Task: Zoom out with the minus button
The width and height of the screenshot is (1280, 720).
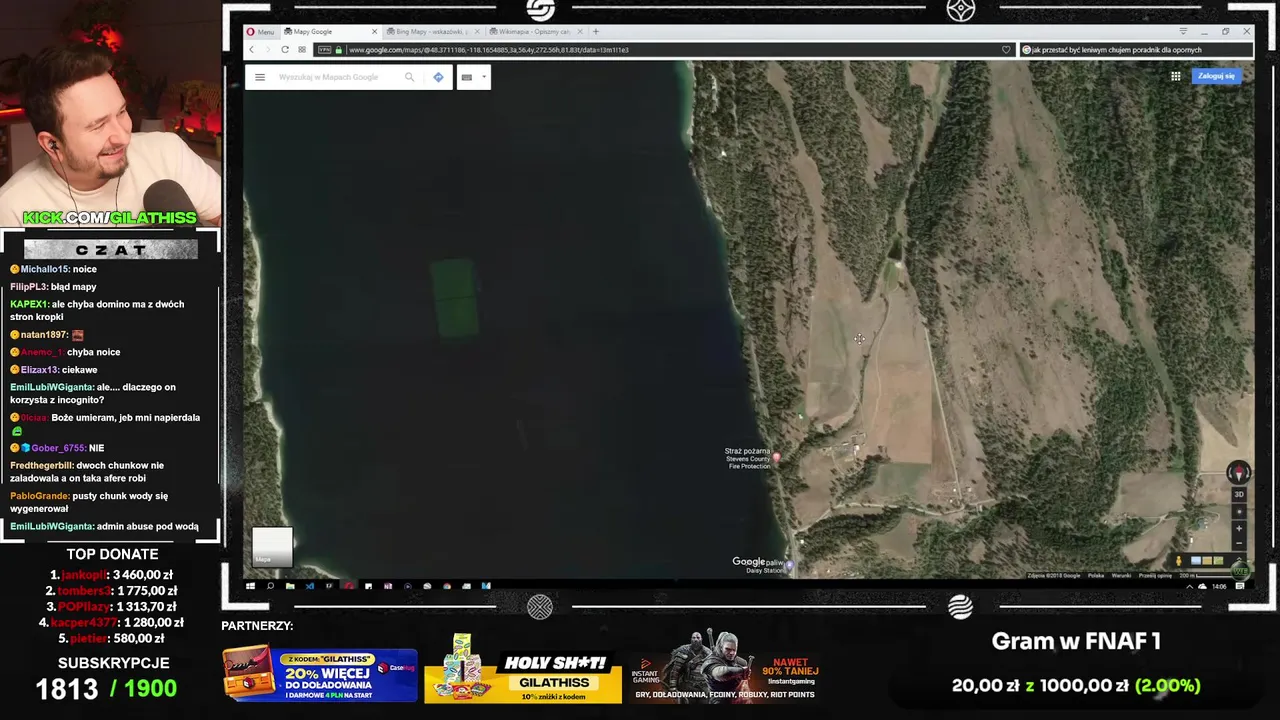Action: [1239, 544]
